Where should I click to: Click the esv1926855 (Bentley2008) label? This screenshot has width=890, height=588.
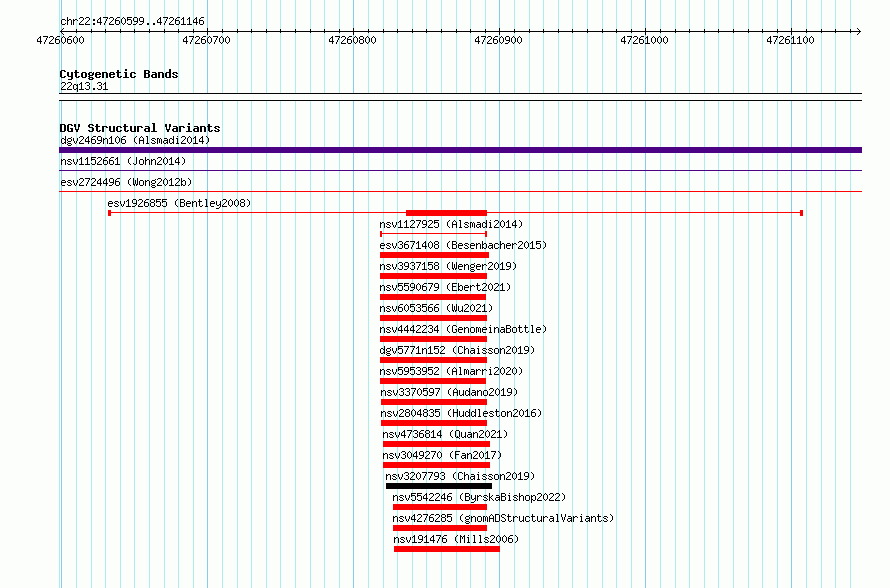[179, 203]
